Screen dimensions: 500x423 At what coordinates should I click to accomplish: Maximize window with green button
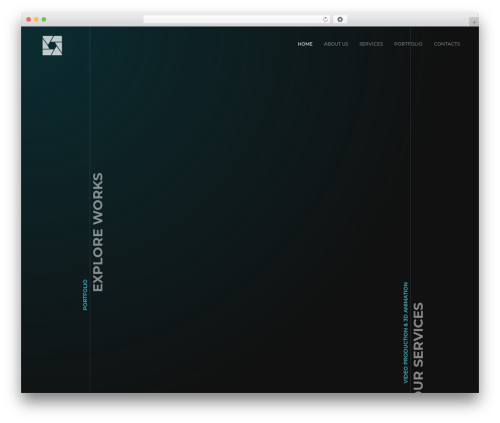click(x=44, y=19)
